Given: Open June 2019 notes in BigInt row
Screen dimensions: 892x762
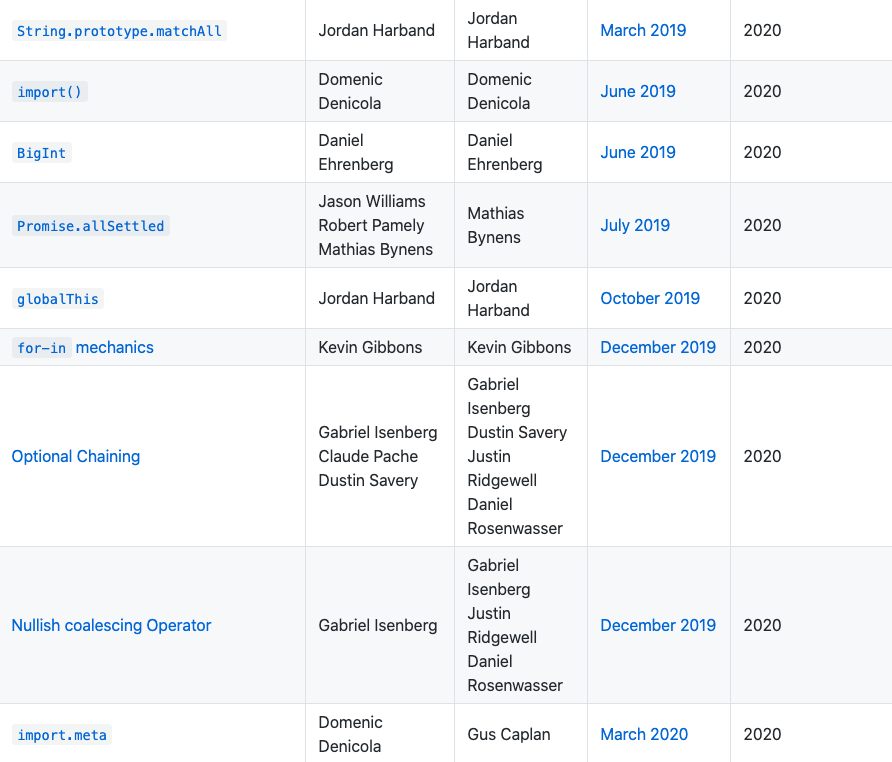Looking at the screenshot, I should coord(638,152).
